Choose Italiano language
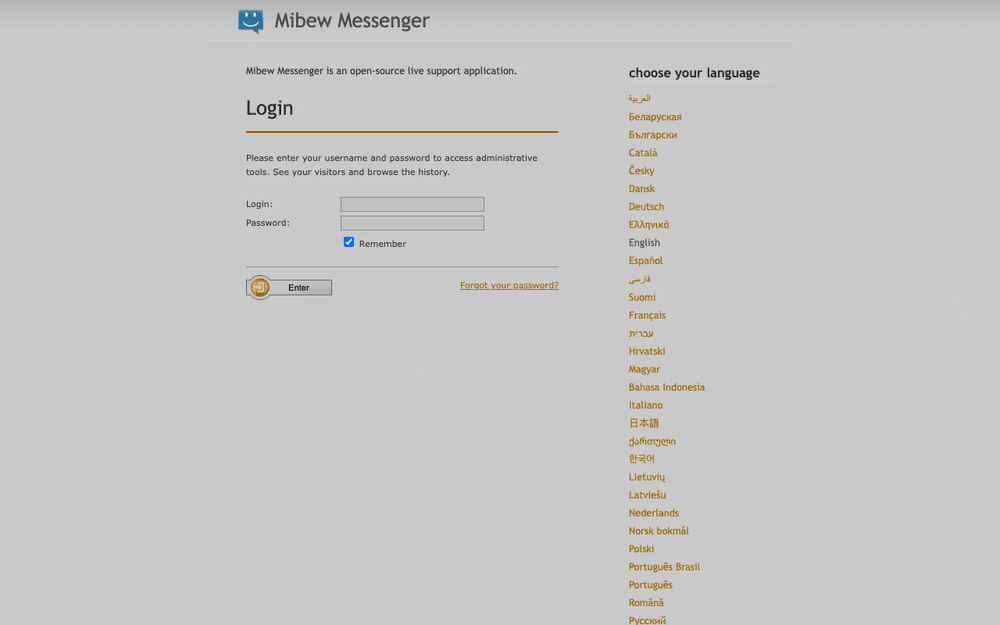Image resolution: width=1000 pixels, height=625 pixels. (645, 405)
